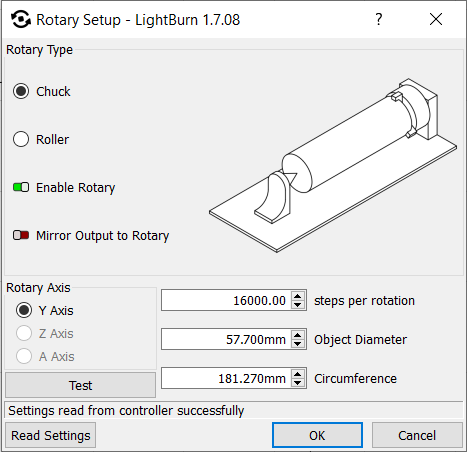Viewport: 467px width, 452px height.
Task: Click the Test button
Action: [80, 385]
